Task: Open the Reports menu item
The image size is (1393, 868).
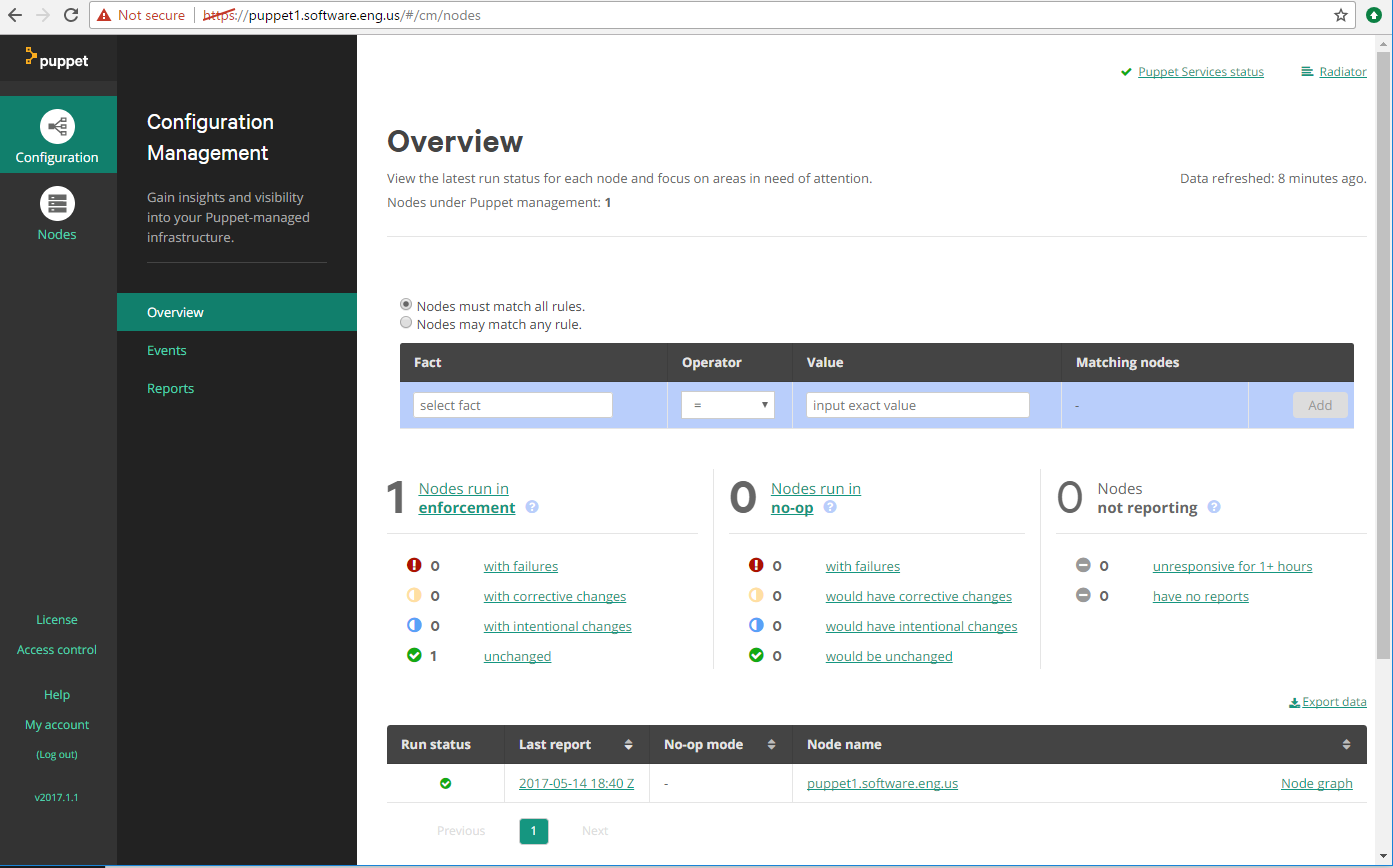Action: (170, 388)
